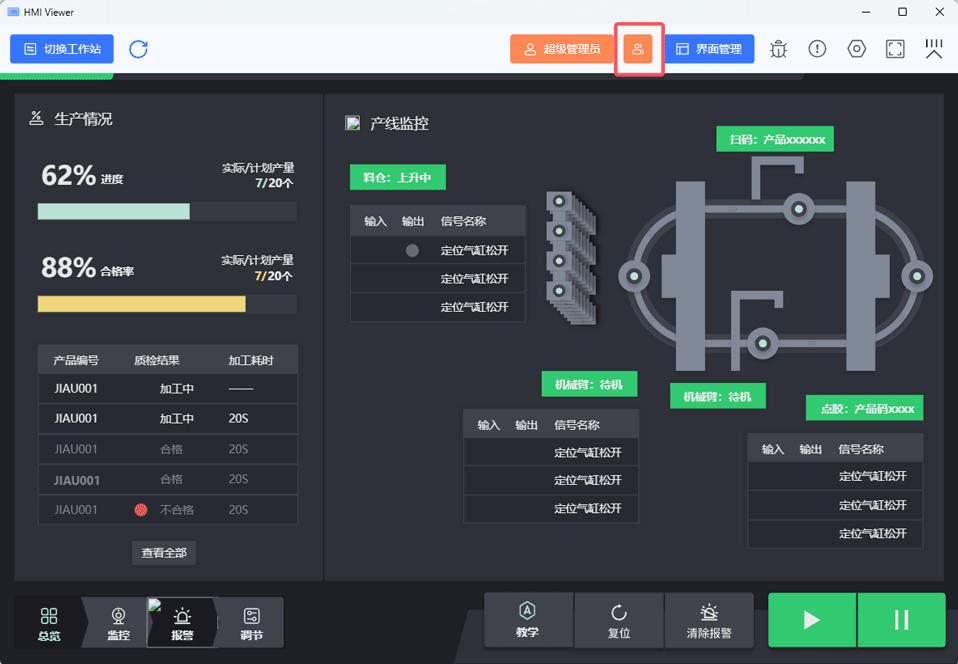
Task: Click the 复位 reset button
Action: coord(619,621)
